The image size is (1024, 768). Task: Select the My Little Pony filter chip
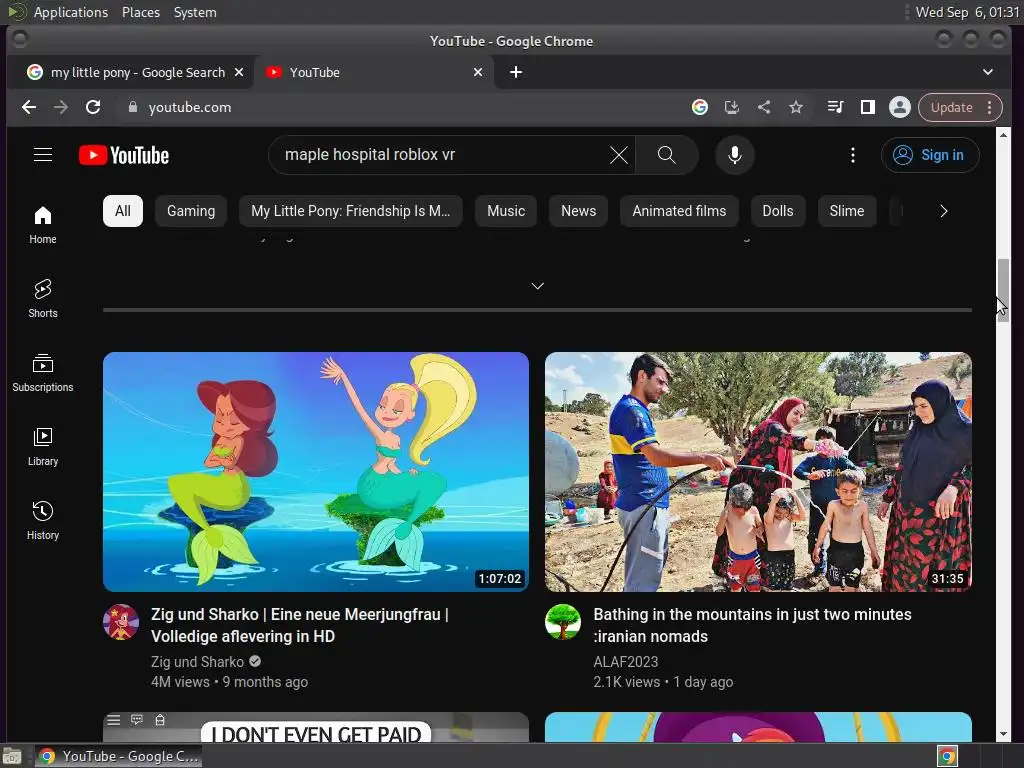point(351,211)
